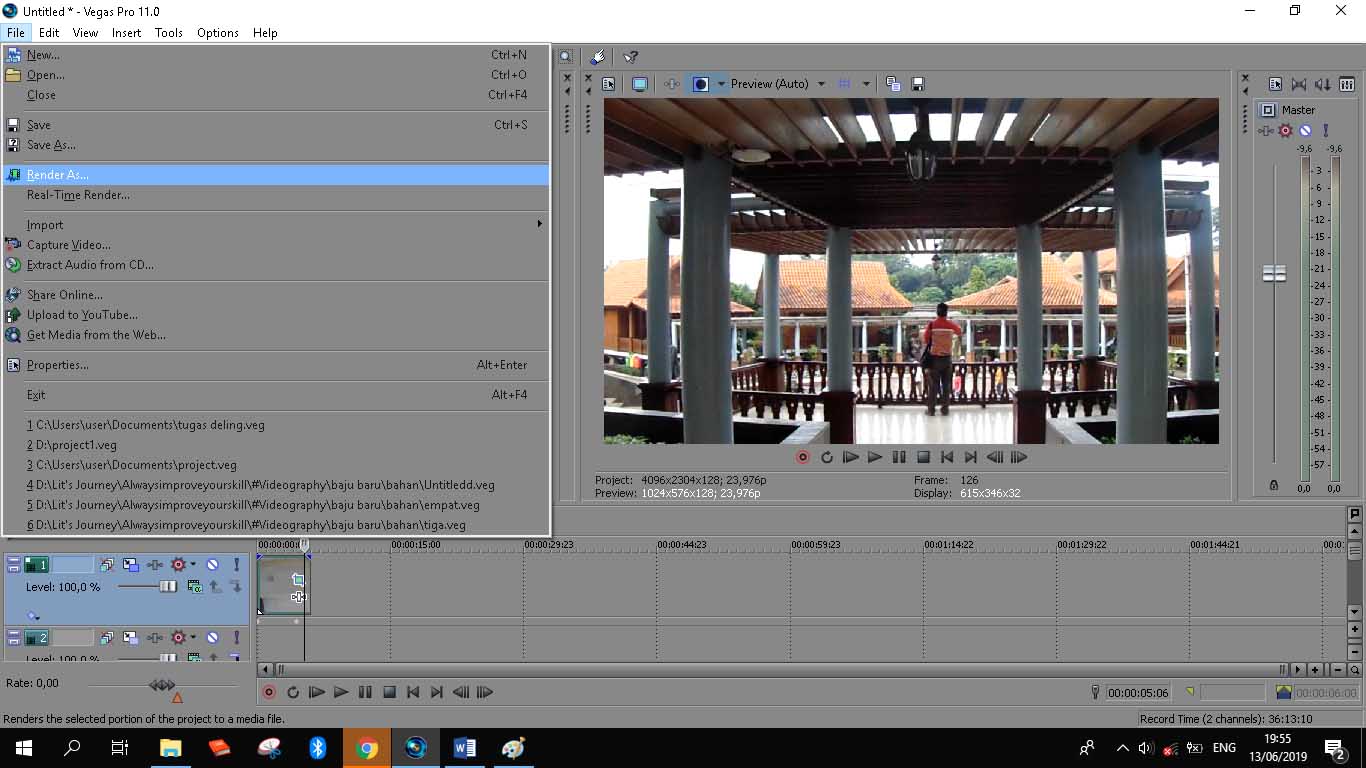The image size is (1366, 768).
Task: Open recent project tugas deling.veg
Action: coord(145,425)
